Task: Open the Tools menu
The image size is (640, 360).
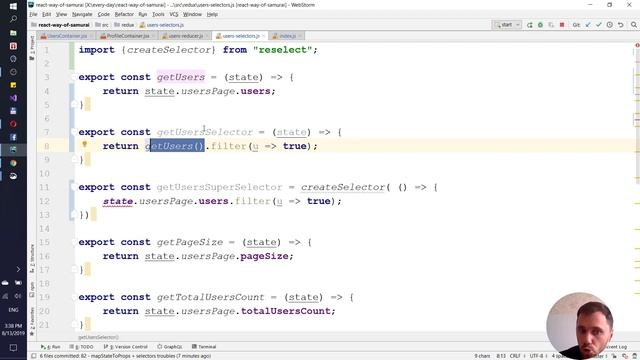Action: pyautogui.click(x=158, y=14)
